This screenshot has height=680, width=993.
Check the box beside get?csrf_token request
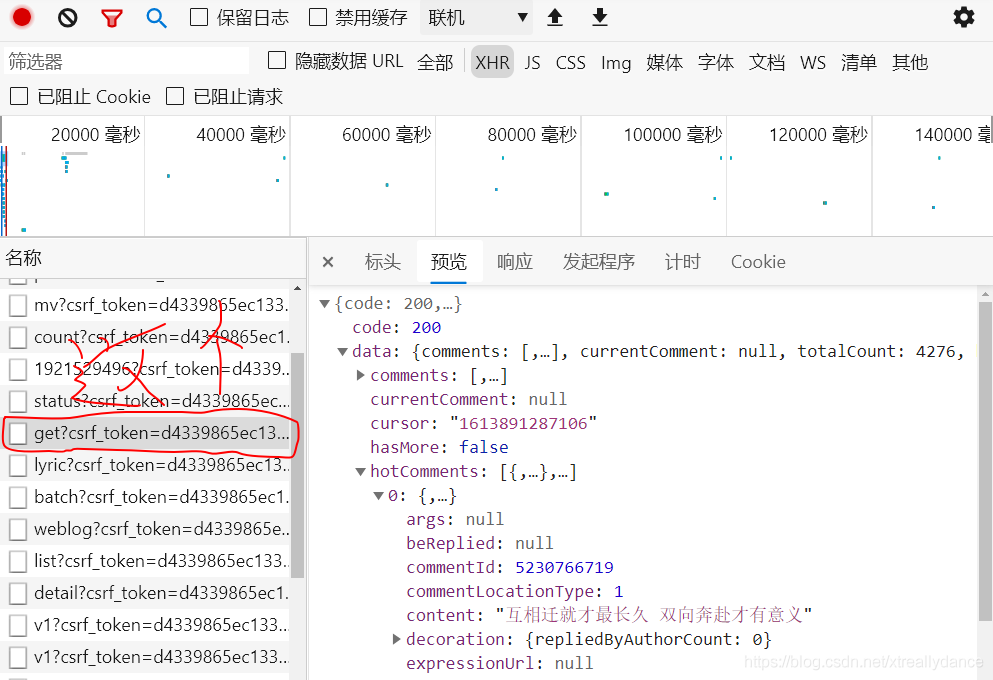tap(18, 433)
